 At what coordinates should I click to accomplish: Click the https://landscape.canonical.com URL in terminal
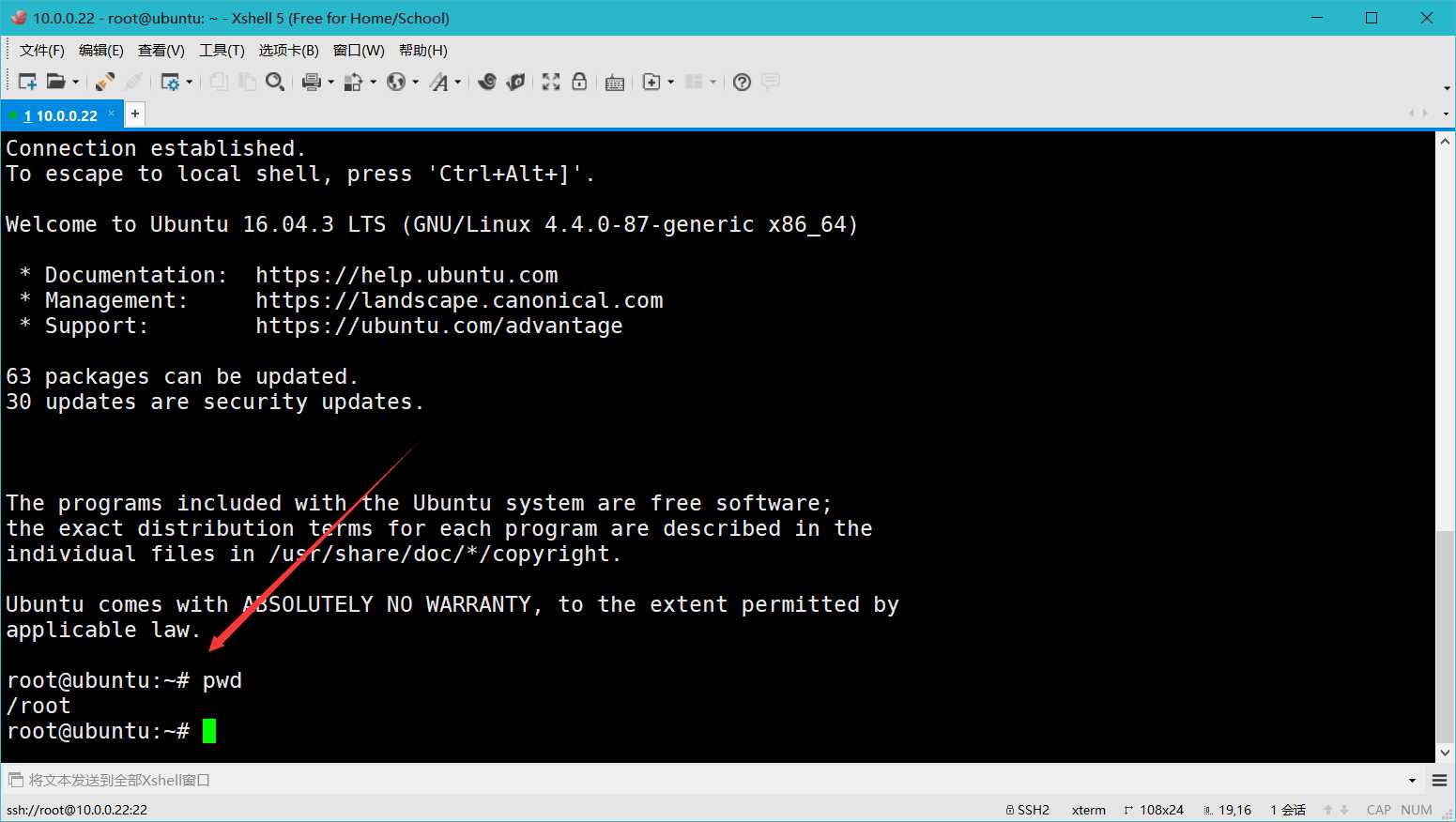[459, 300]
